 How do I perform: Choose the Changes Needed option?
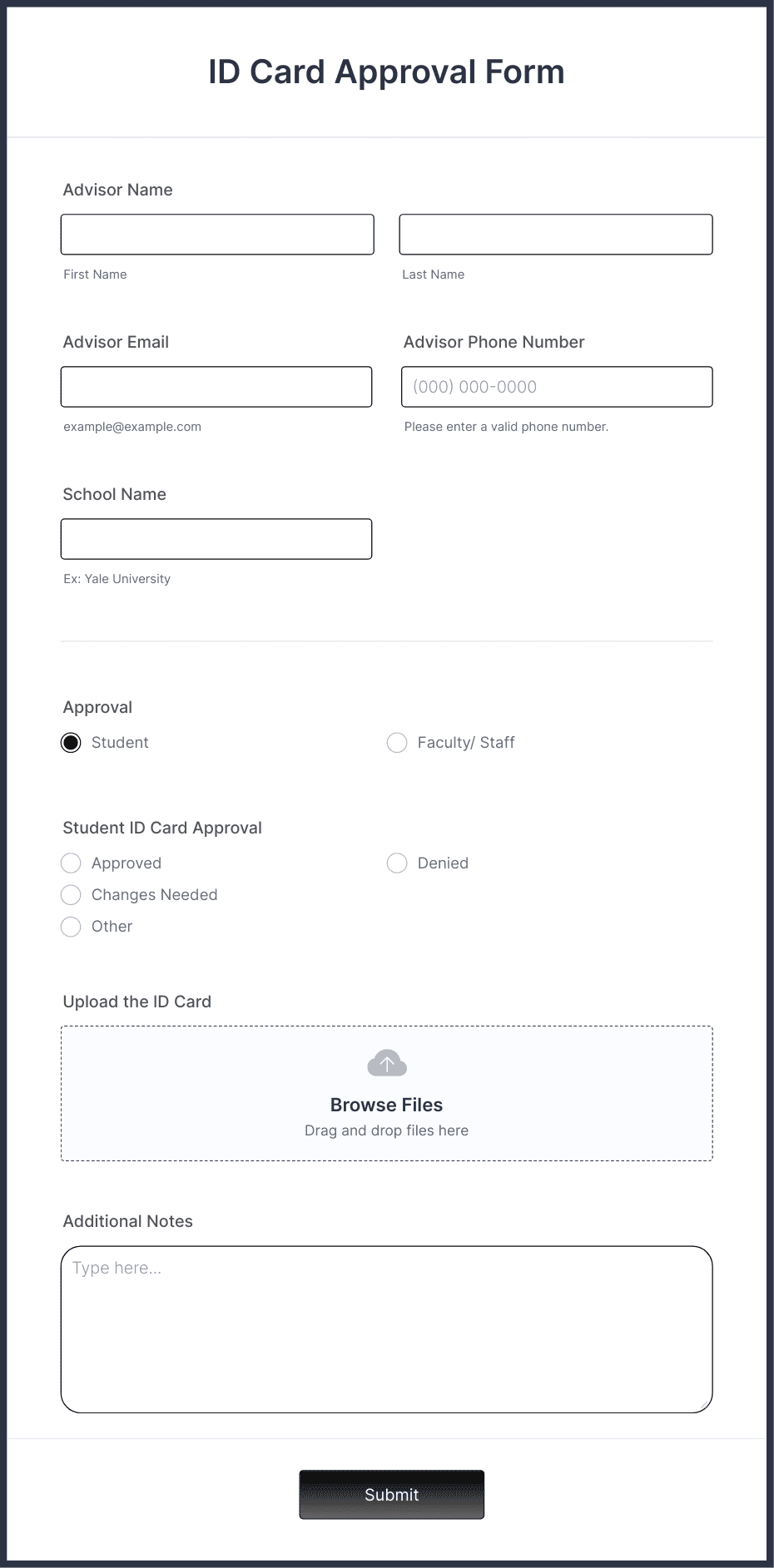71,895
